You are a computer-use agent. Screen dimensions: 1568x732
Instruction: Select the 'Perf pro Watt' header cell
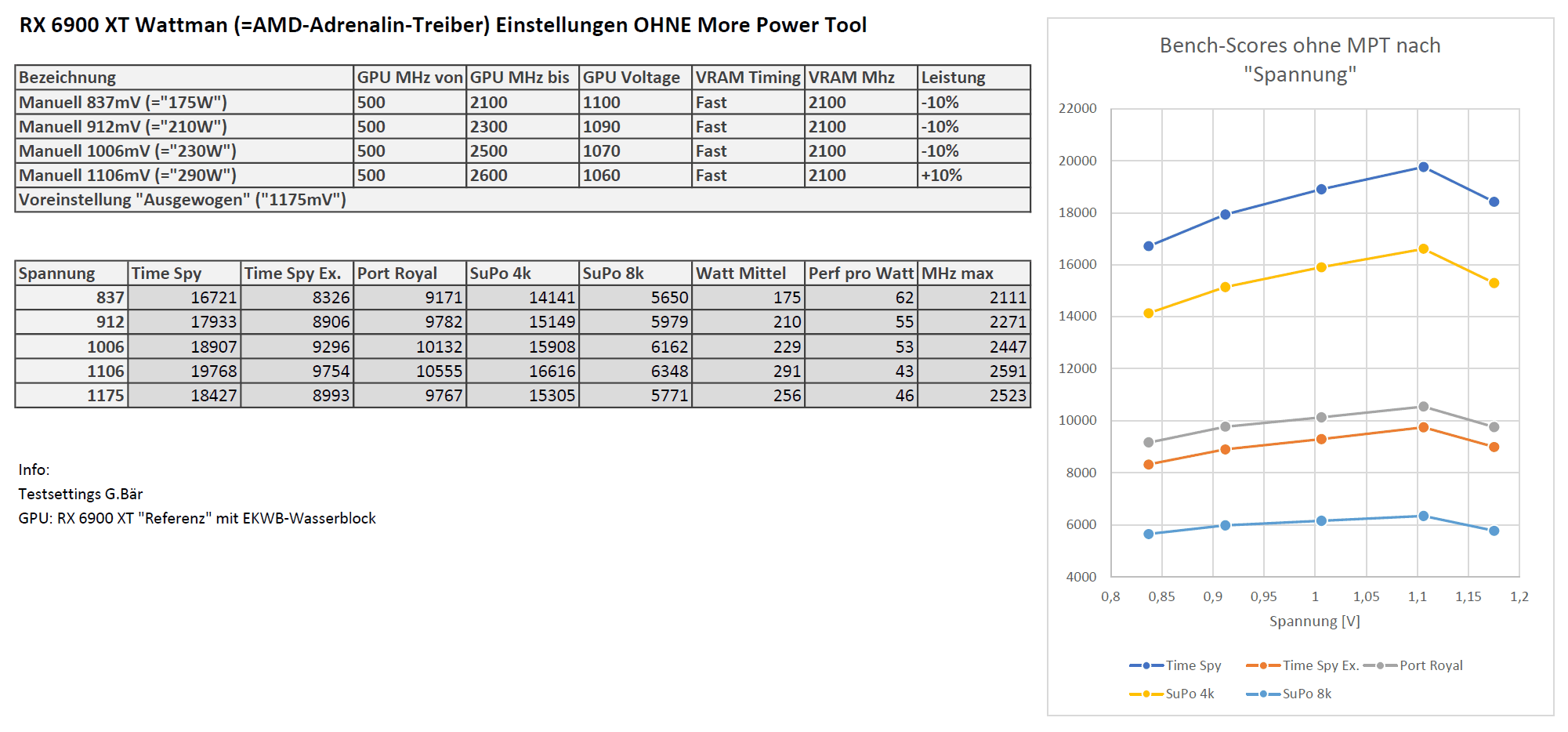[861, 274]
